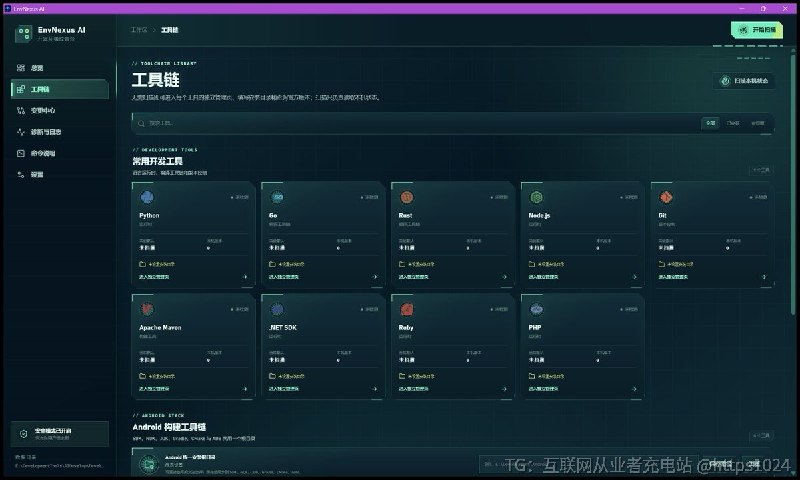The image size is (800, 480).
Task: Open 诊断与日志 in the sidebar
Action: (60, 132)
